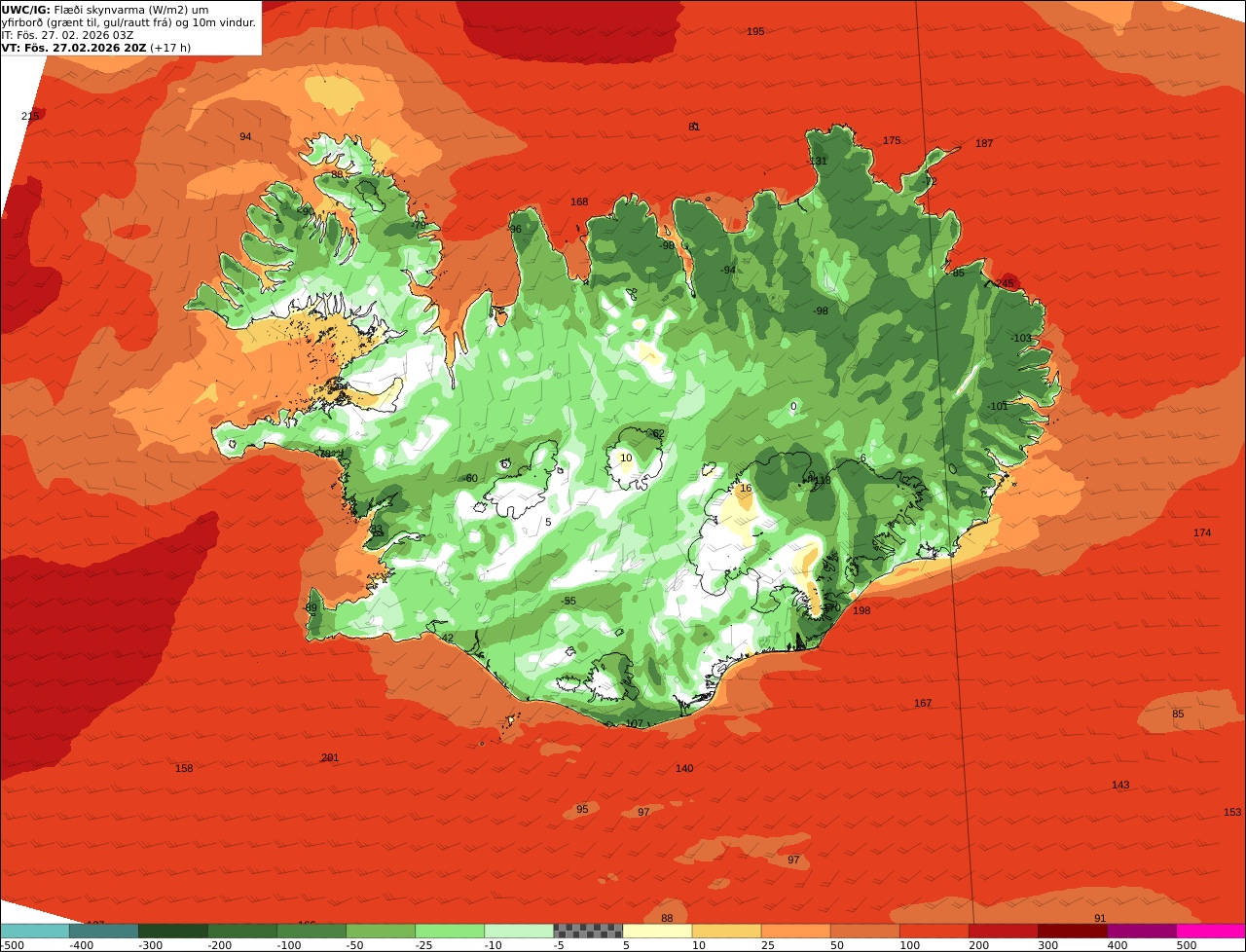The image size is (1246, 952).
Task: Click the map value "195" near the top
Action: 755,32
